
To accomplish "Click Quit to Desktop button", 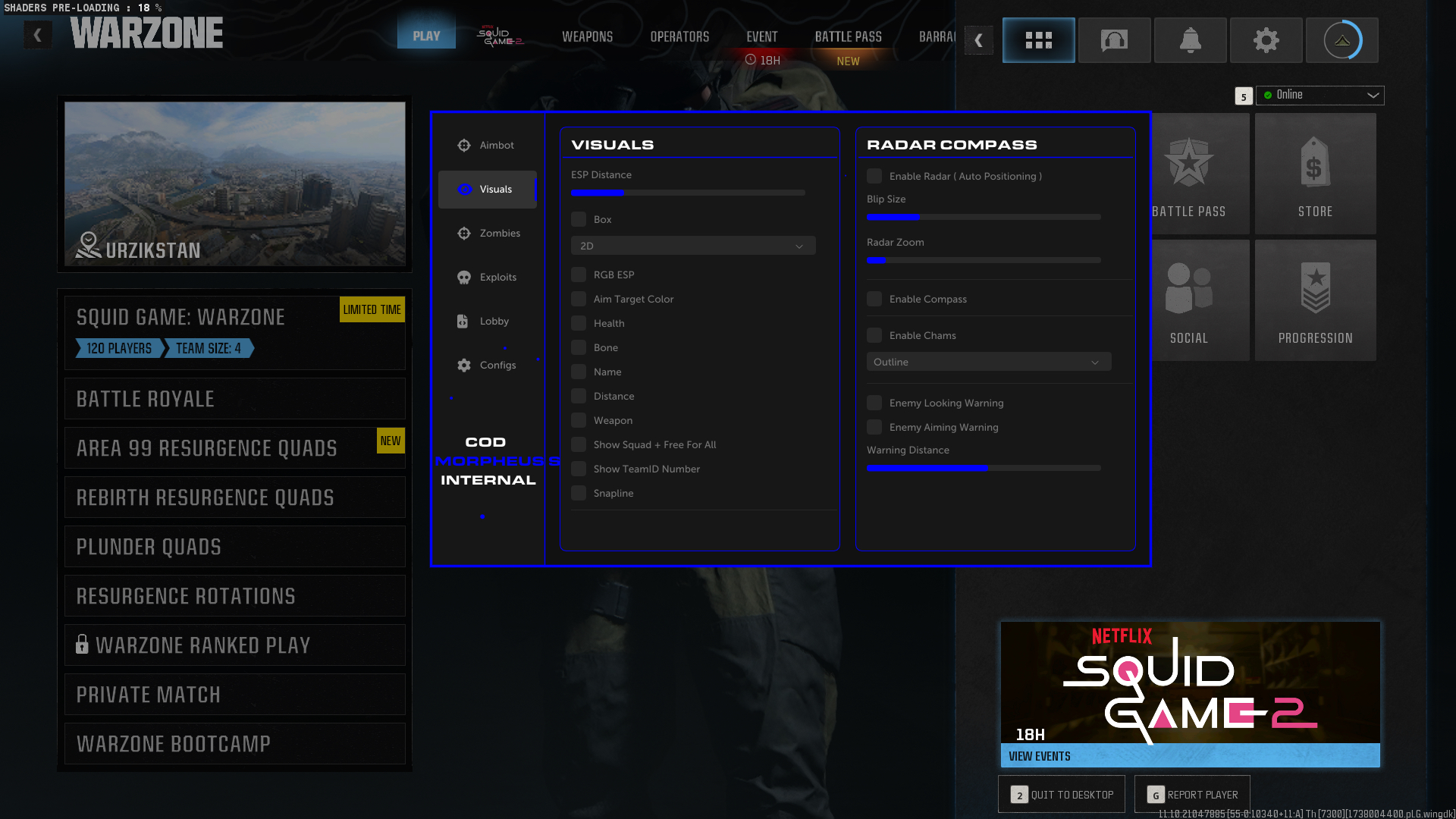I will coord(1061,795).
